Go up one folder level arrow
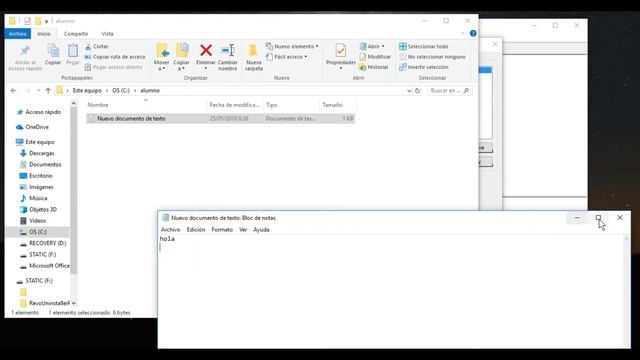 pos(48,91)
